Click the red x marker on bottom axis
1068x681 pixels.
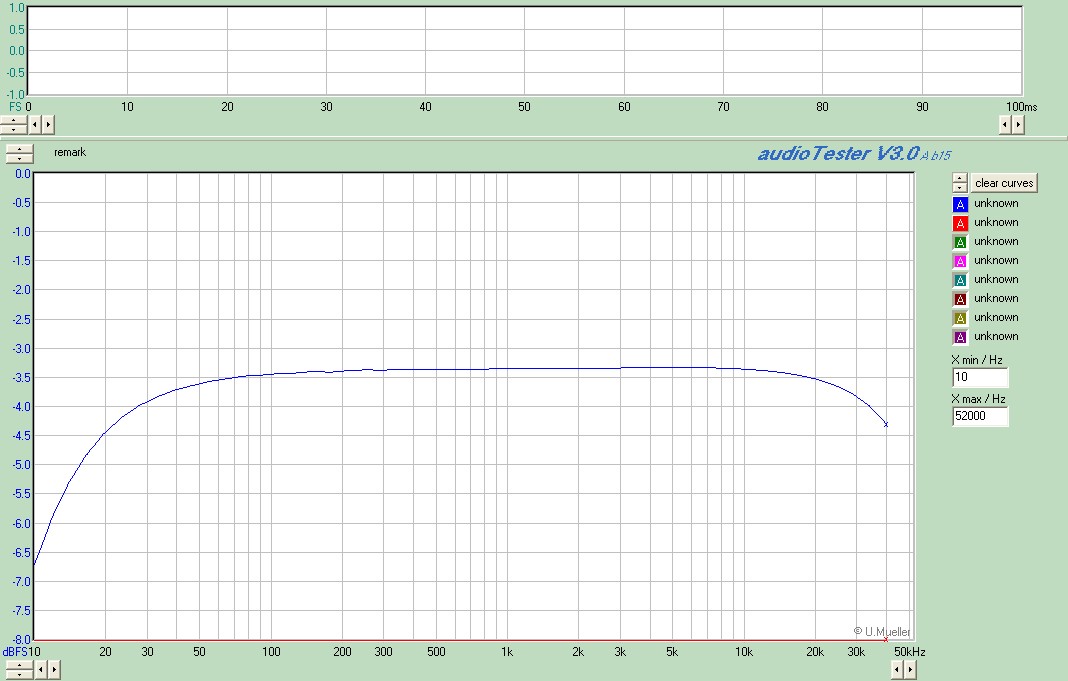(885, 639)
